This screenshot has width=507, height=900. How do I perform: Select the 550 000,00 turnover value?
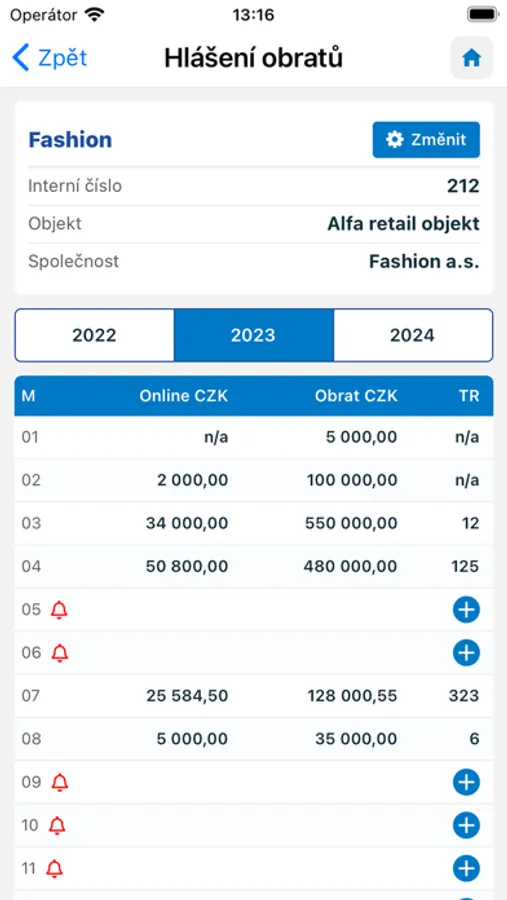point(352,523)
